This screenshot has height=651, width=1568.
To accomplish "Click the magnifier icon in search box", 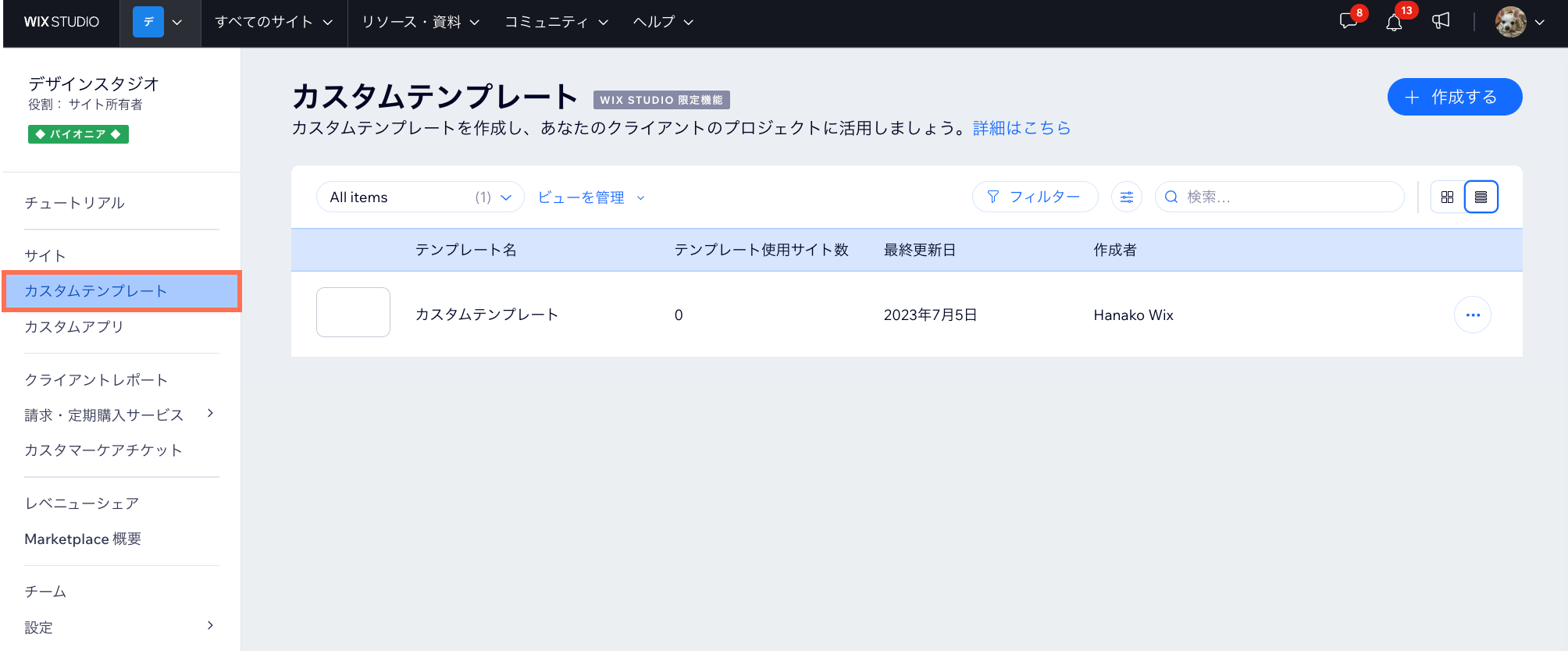I will pos(1171,197).
